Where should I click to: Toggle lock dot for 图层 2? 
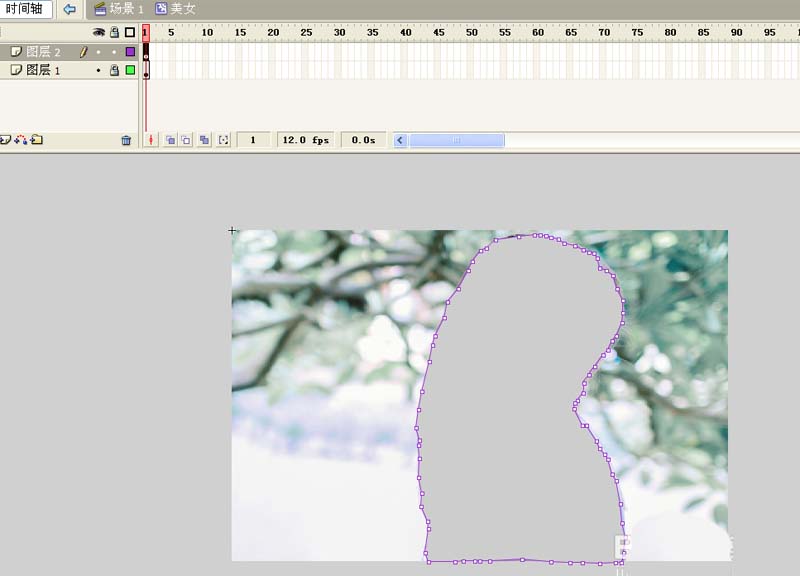(114, 52)
